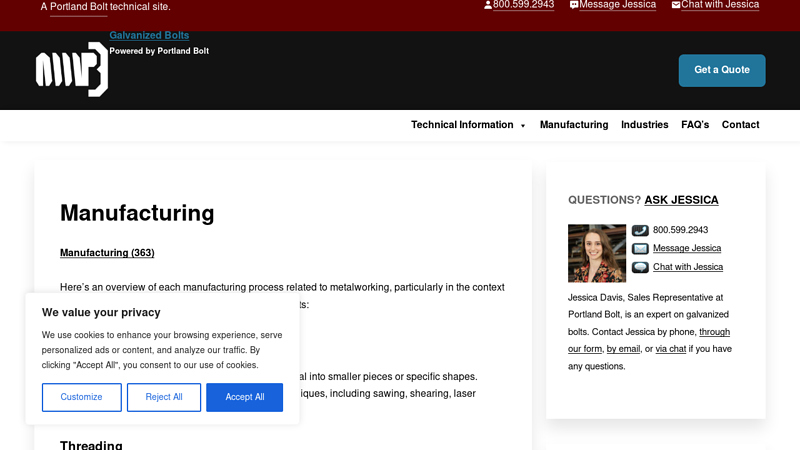Open the Manufacturing (363) category link

click(x=107, y=253)
